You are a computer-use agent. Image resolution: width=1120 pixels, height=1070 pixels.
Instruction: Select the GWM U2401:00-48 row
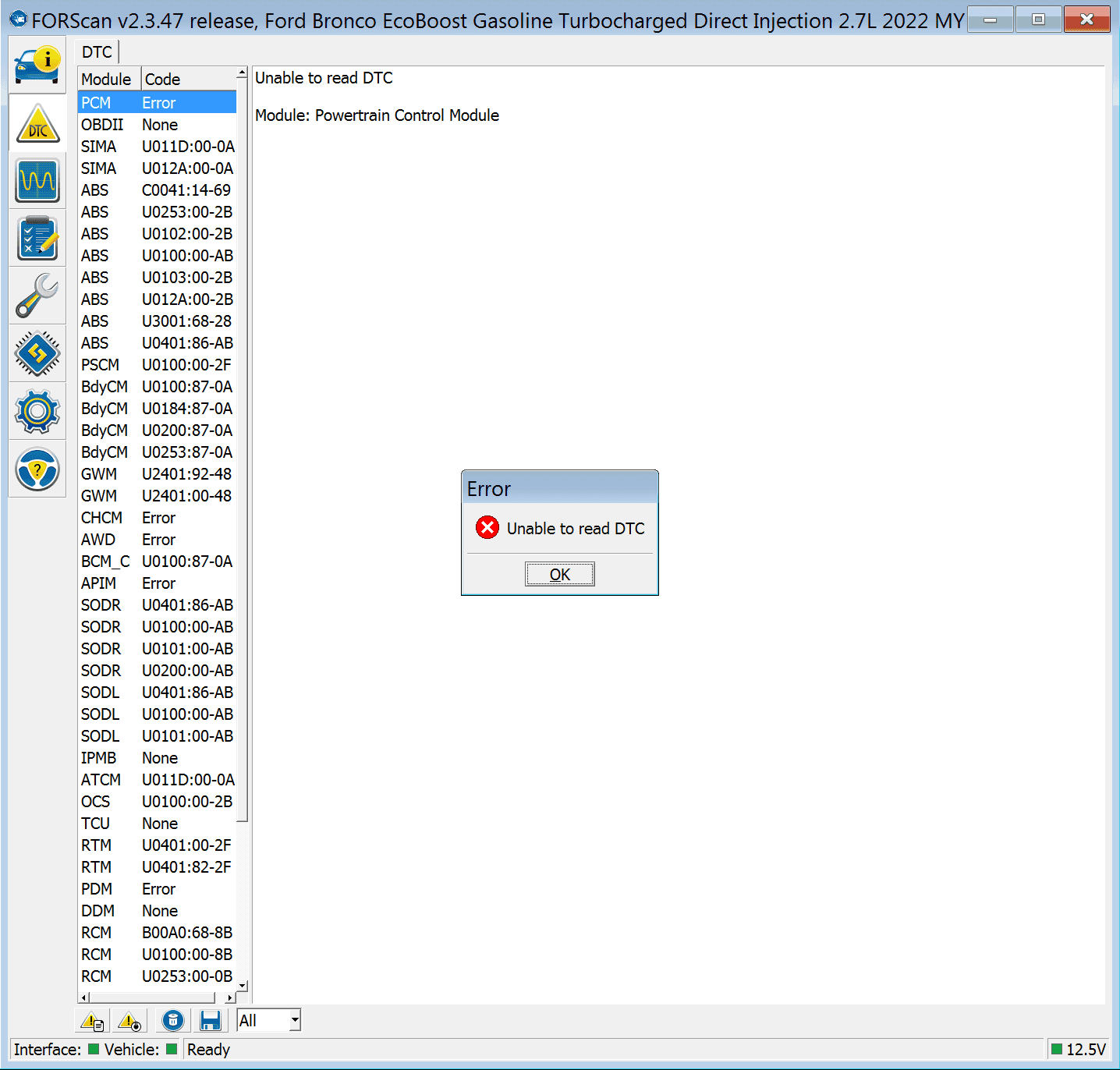[x=157, y=496]
